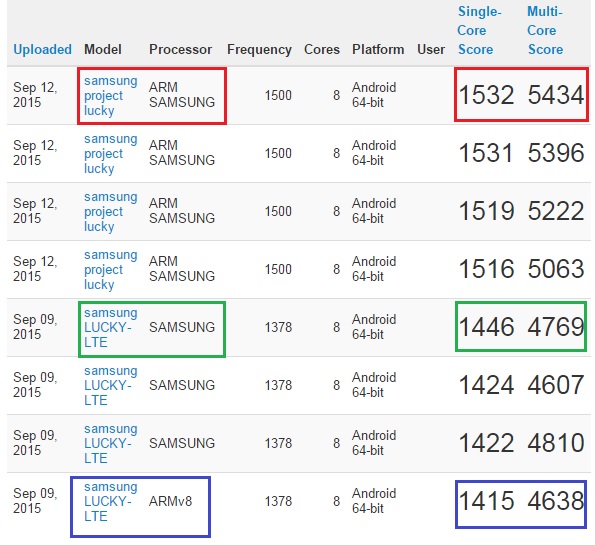Open samsung LUCKY-LTE result with ARMv8 processor

[x=110, y=502]
